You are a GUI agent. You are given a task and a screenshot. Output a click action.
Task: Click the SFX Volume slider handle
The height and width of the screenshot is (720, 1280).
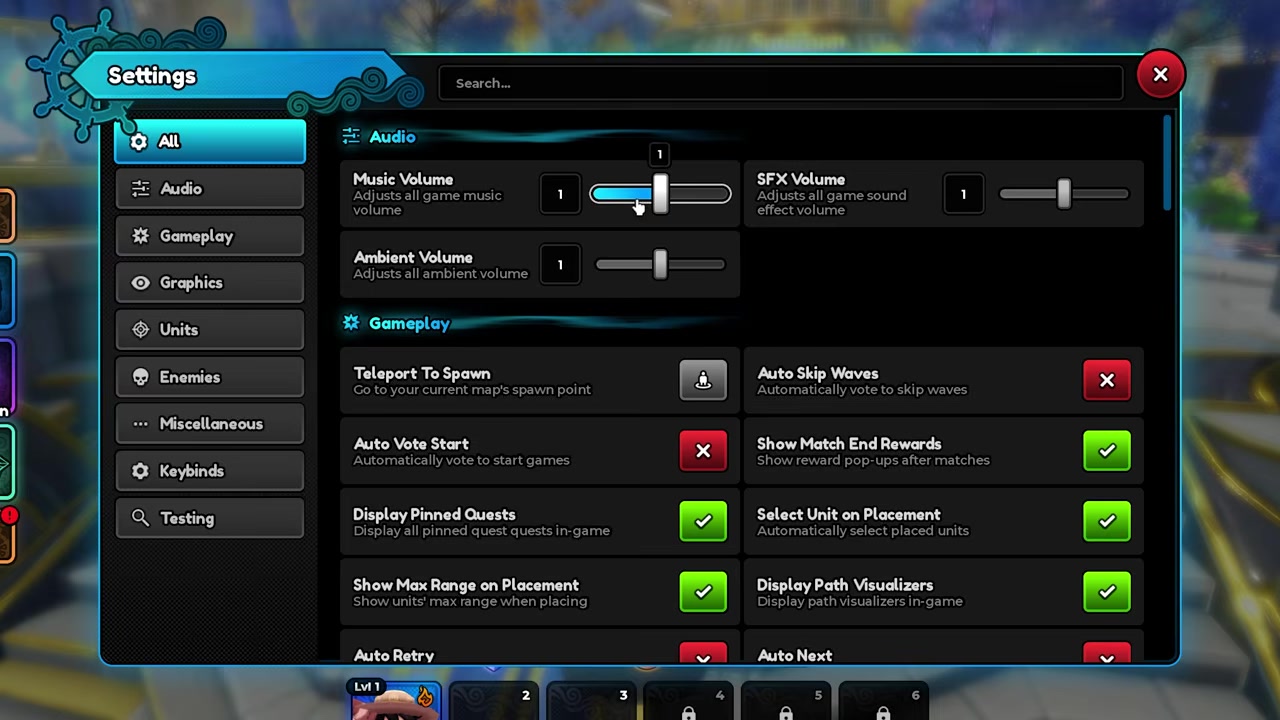[x=1064, y=194]
